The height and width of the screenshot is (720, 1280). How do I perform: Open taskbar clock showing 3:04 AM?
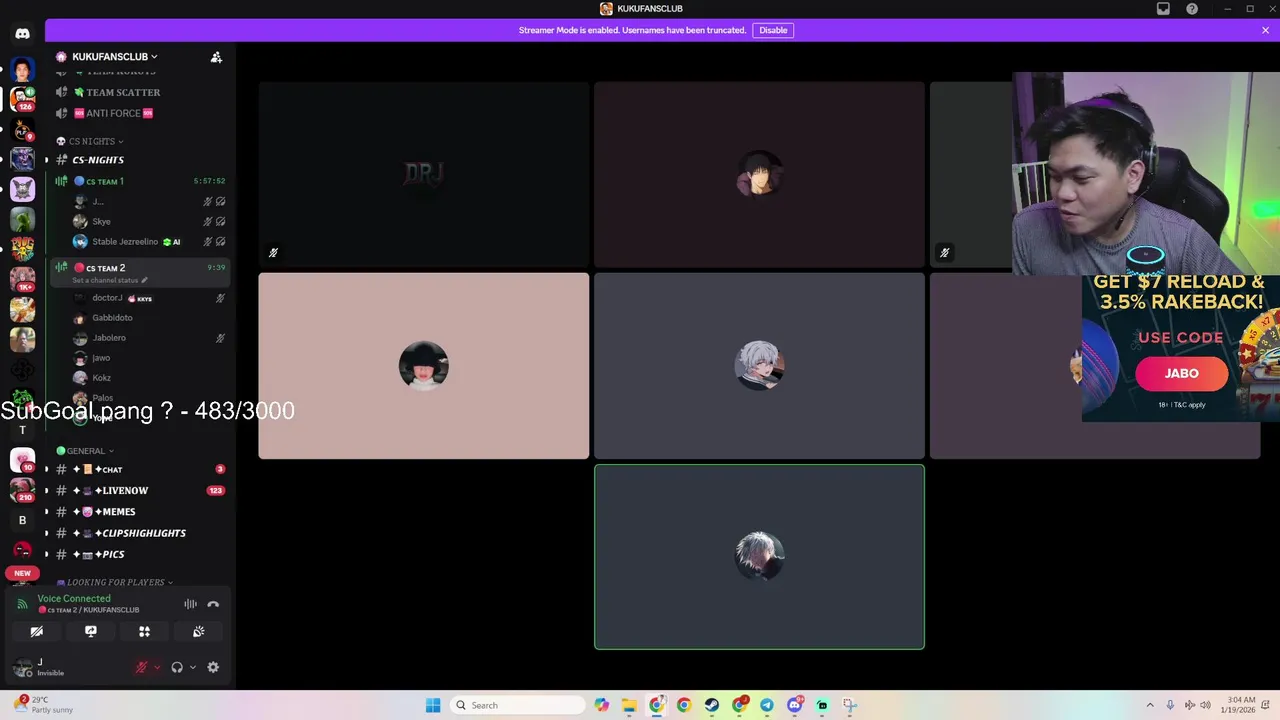pos(1238,705)
